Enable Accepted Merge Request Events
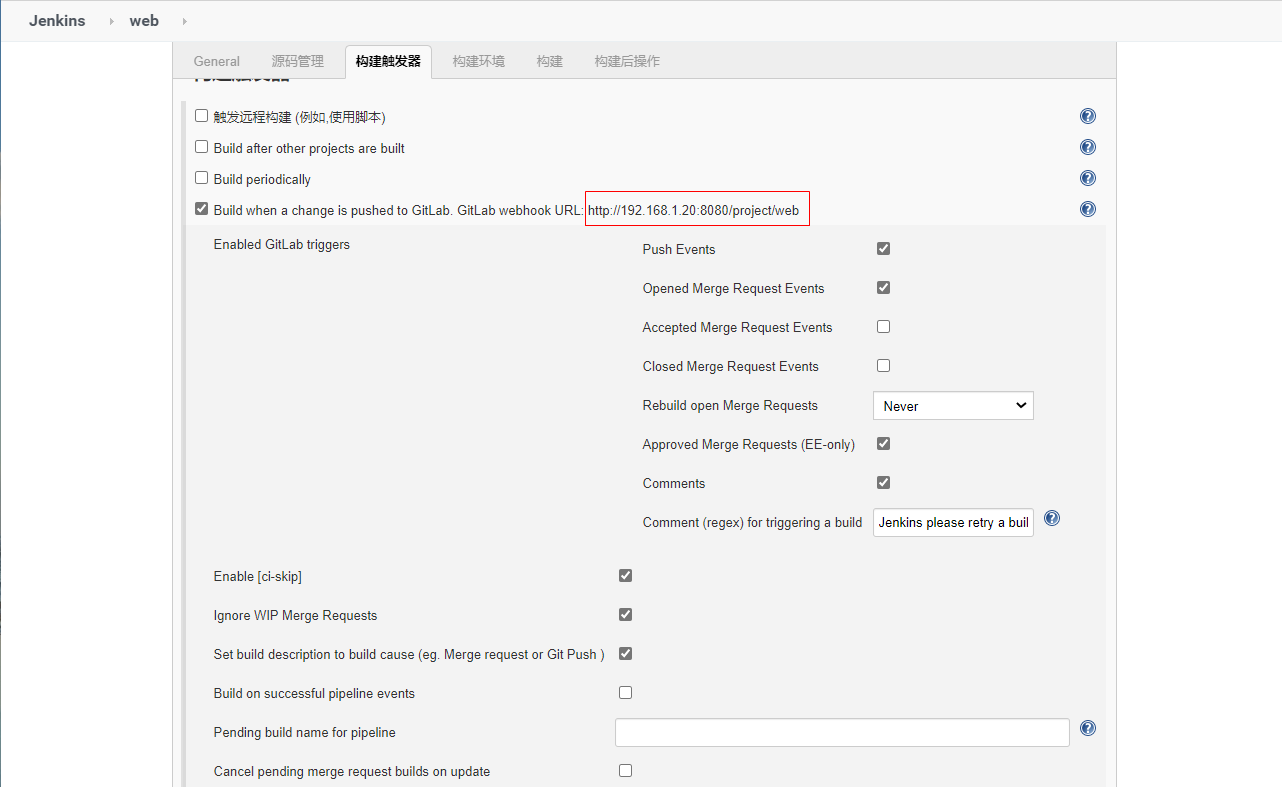The image size is (1282, 787). 883,326
